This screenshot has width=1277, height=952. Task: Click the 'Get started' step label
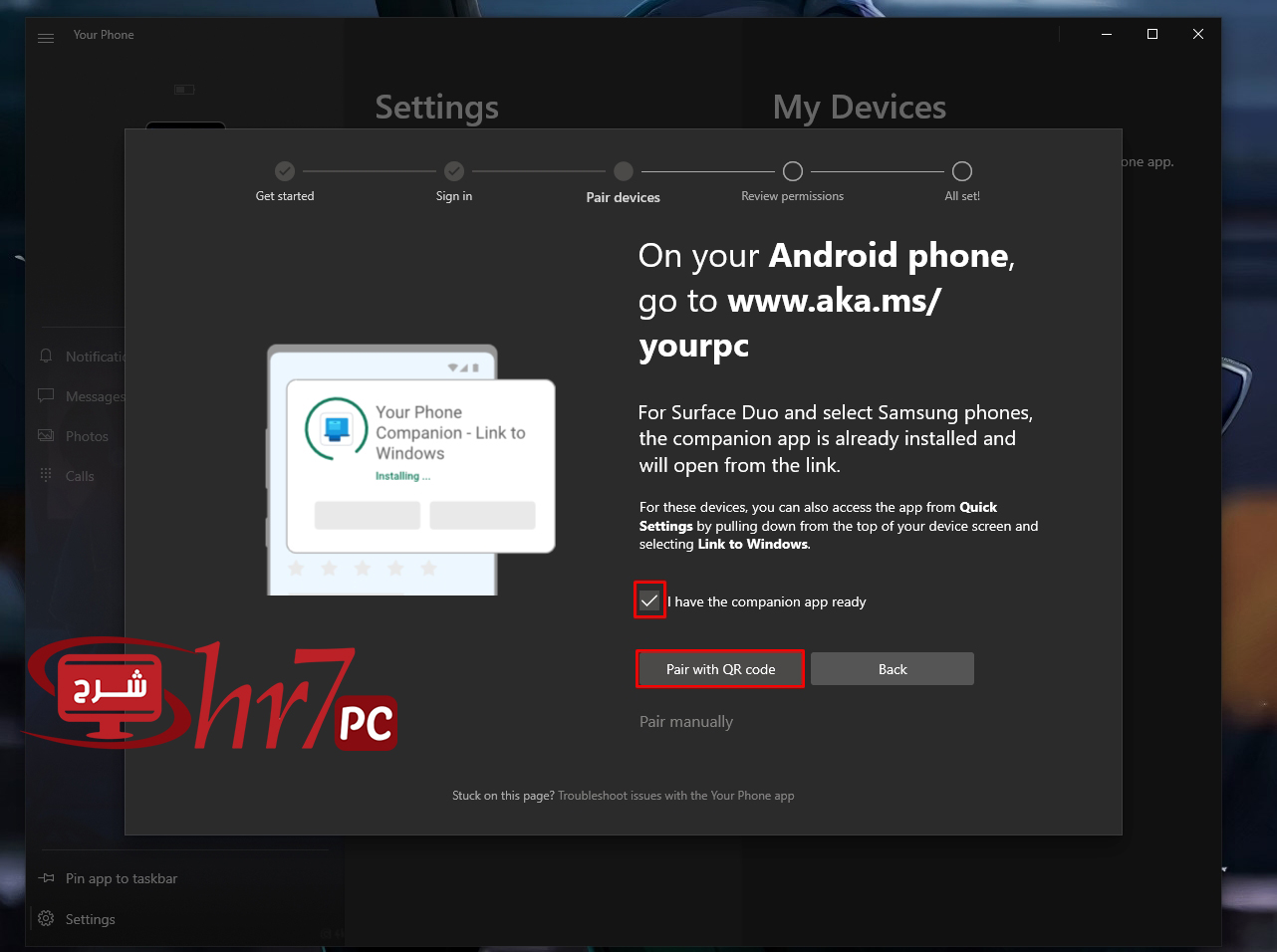click(x=285, y=196)
